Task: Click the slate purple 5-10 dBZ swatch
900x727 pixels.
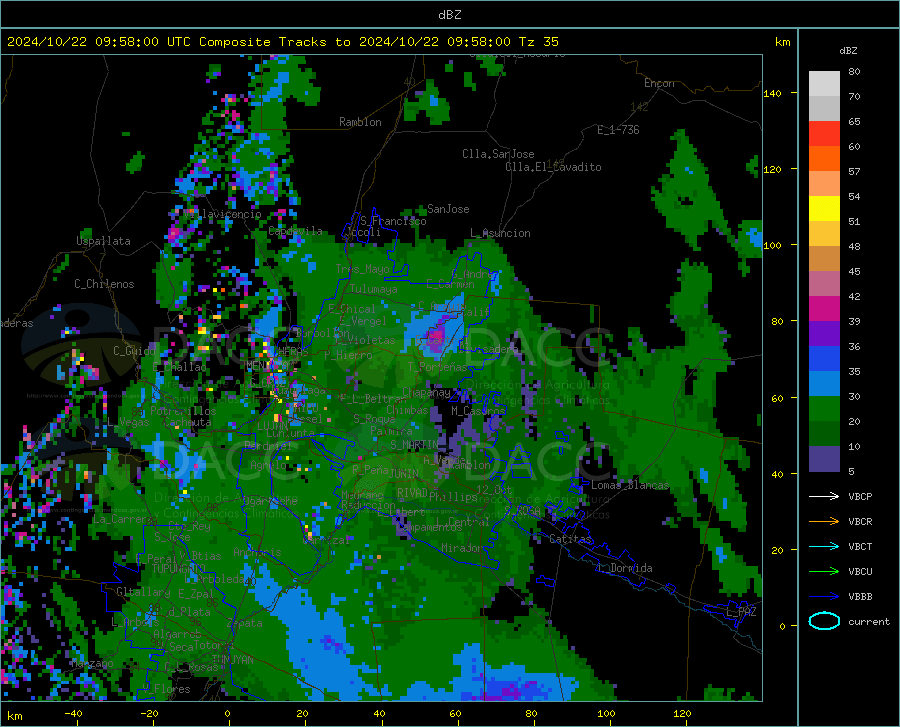Action: [x=824, y=459]
